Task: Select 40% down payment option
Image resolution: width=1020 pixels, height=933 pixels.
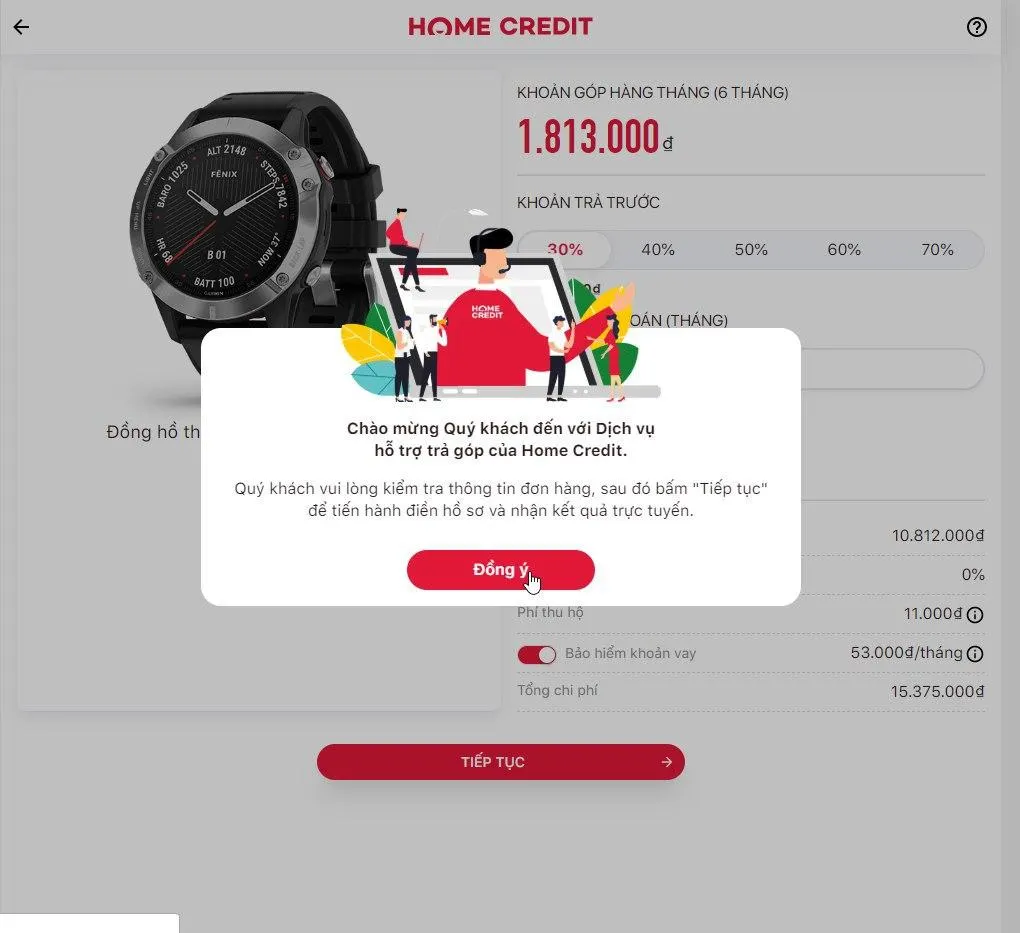Action: [658, 249]
